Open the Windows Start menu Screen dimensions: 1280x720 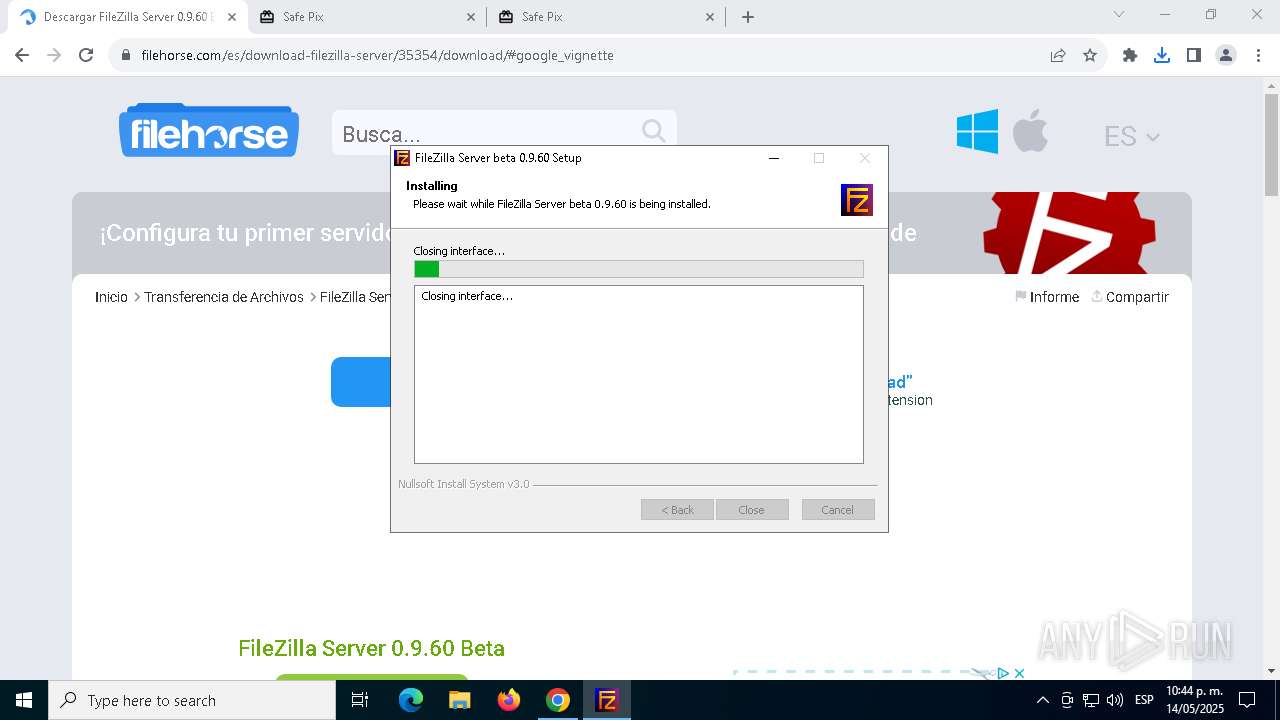pyautogui.click(x=24, y=700)
